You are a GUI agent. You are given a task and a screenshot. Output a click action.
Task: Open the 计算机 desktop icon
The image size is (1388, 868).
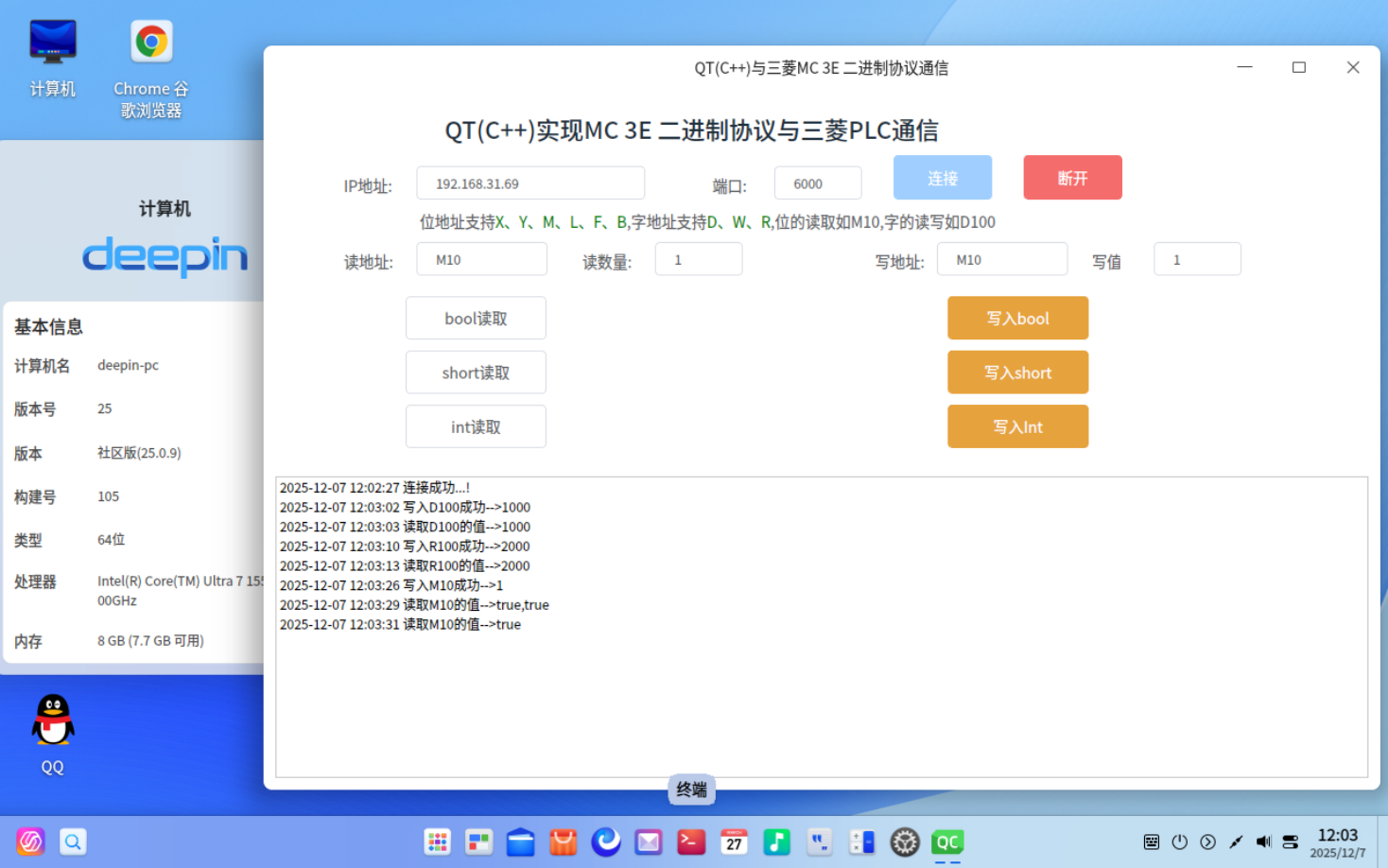pos(53,59)
